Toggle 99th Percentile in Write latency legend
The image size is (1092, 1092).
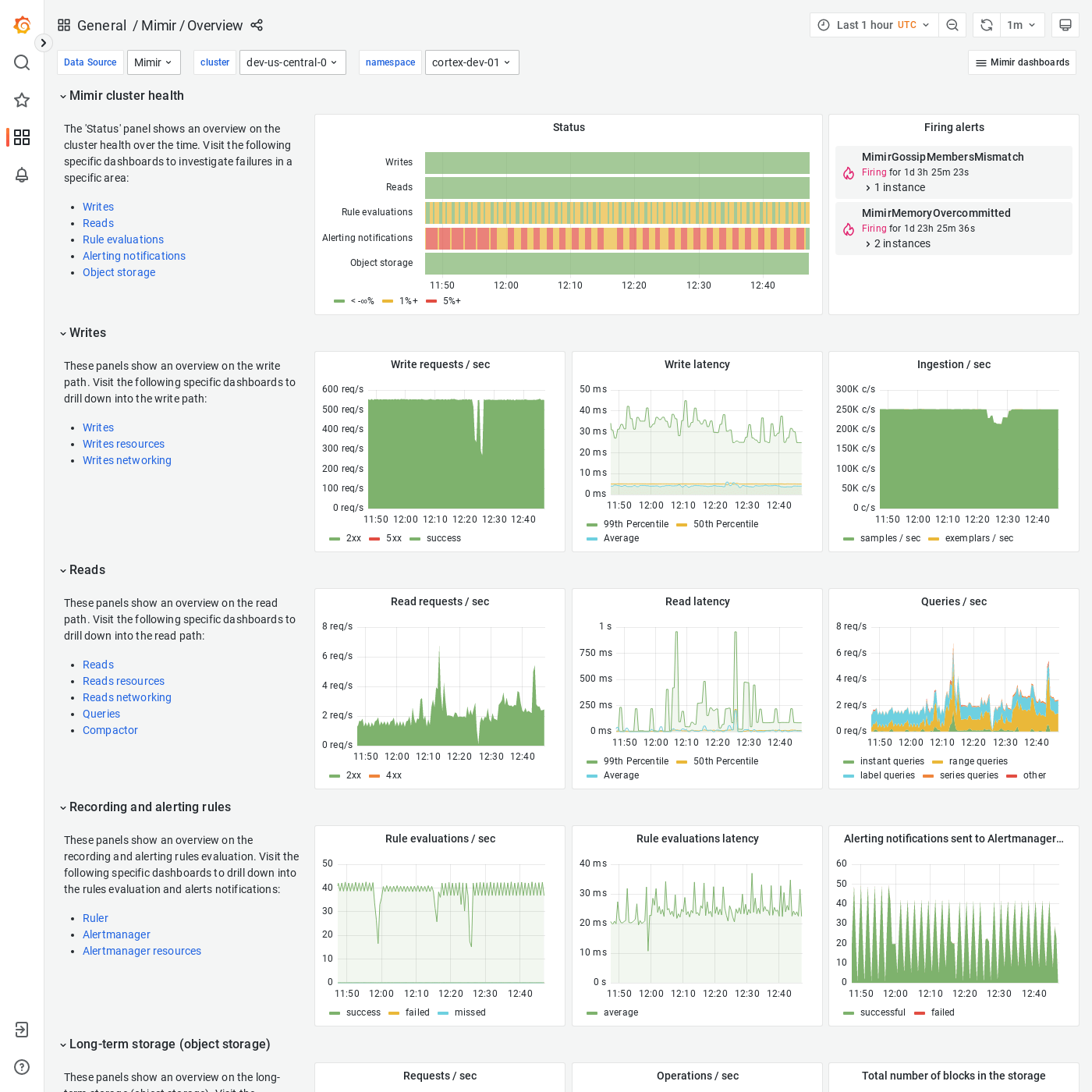coord(635,523)
